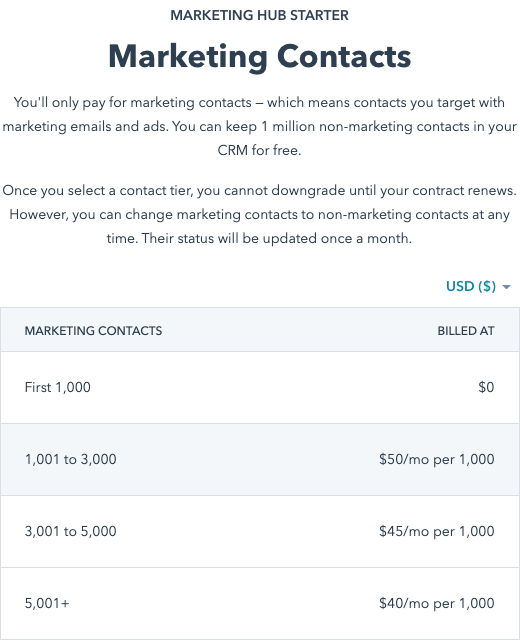Image resolution: width=520 pixels, height=643 pixels.
Task: Click the Marketing Contacts main heading
Action: click(260, 57)
